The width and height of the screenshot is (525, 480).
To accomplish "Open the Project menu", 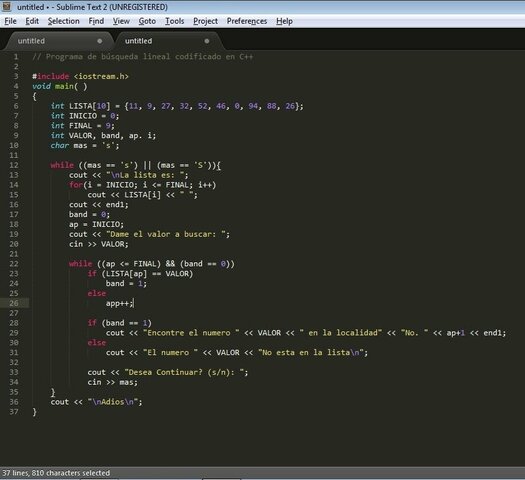I will click(205, 21).
